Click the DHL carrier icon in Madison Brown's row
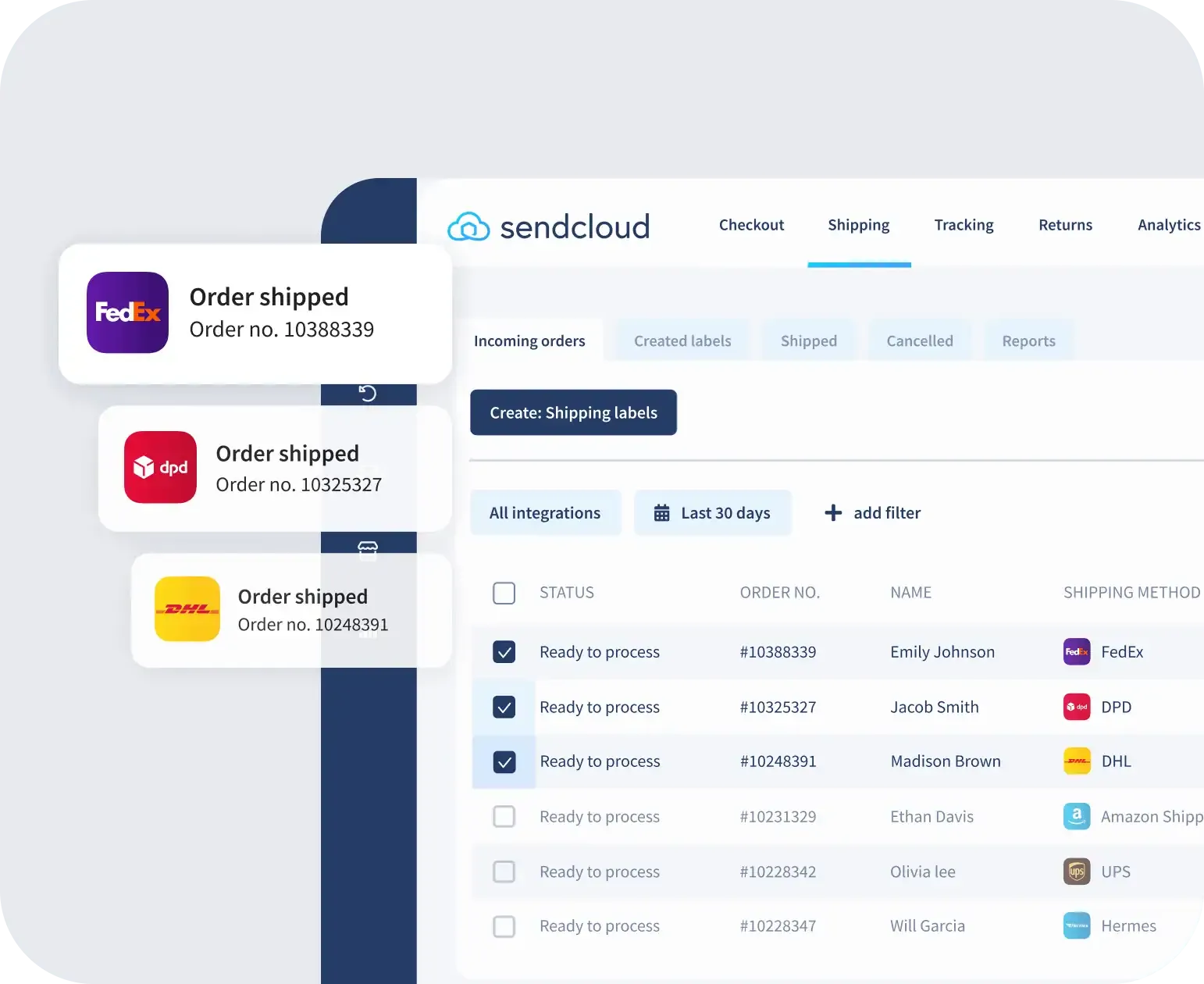1204x984 pixels. pyautogui.click(x=1077, y=761)
